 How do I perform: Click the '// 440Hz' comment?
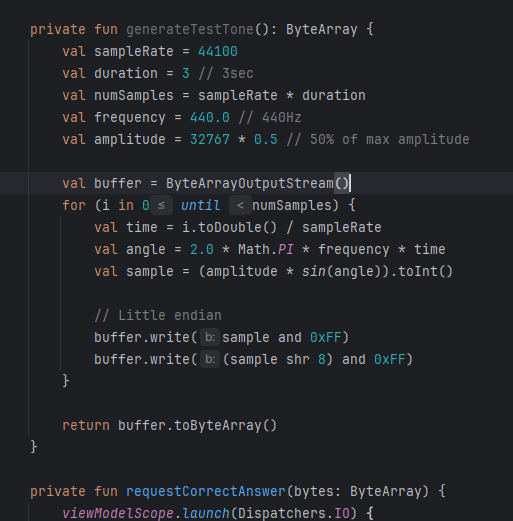(x=270, y=118)
